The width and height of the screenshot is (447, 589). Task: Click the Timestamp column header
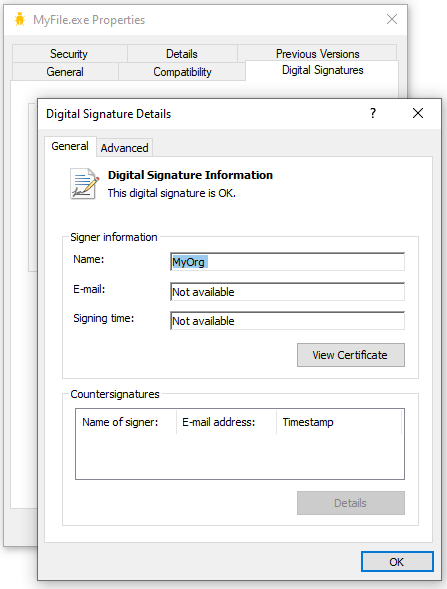pyautogui.click(x=339, y=422)
